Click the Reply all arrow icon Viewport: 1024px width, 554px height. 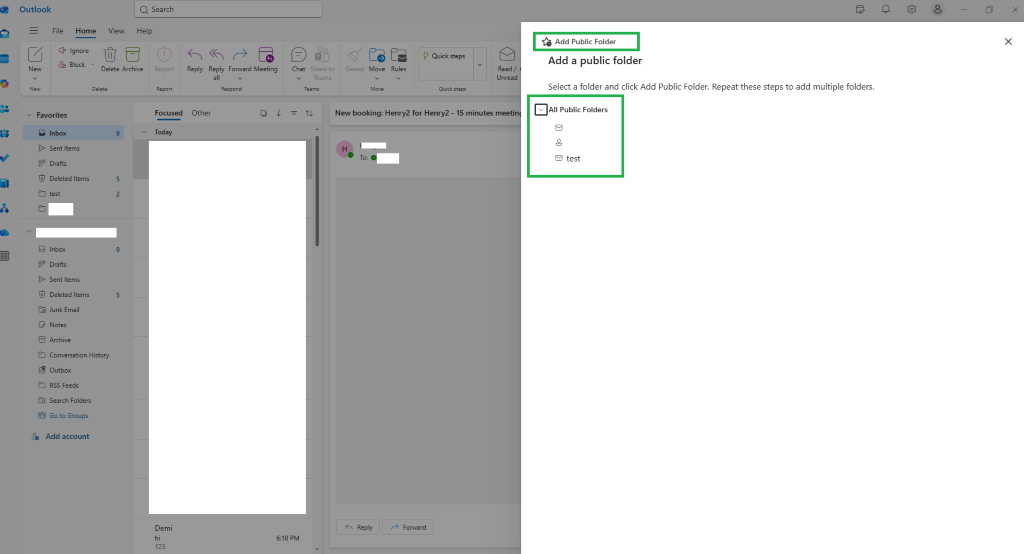tap(216, 54)
